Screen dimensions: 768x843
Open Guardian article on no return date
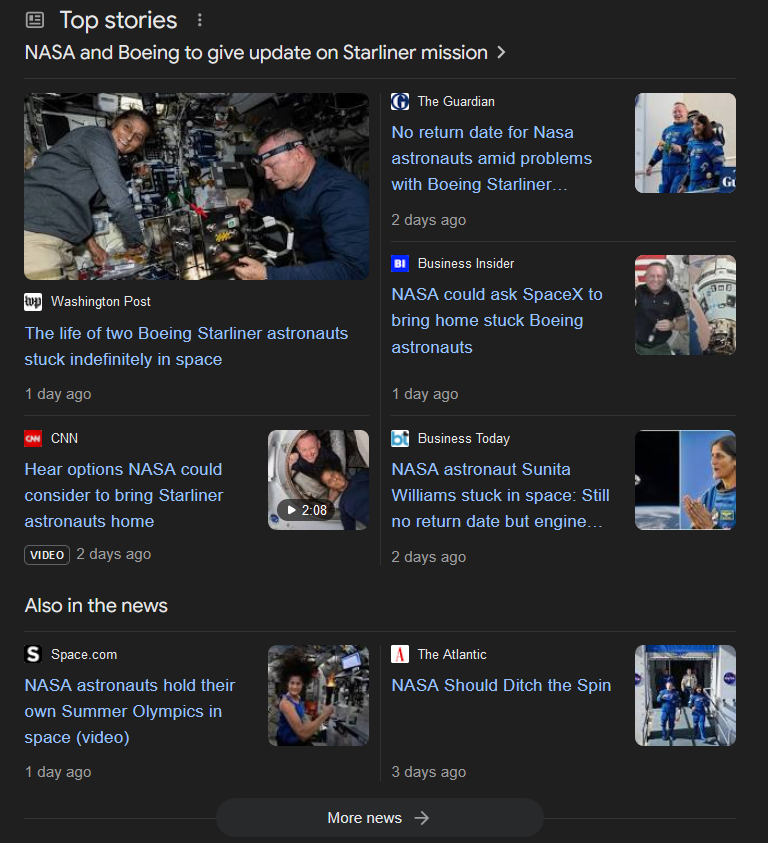(492, 158)
